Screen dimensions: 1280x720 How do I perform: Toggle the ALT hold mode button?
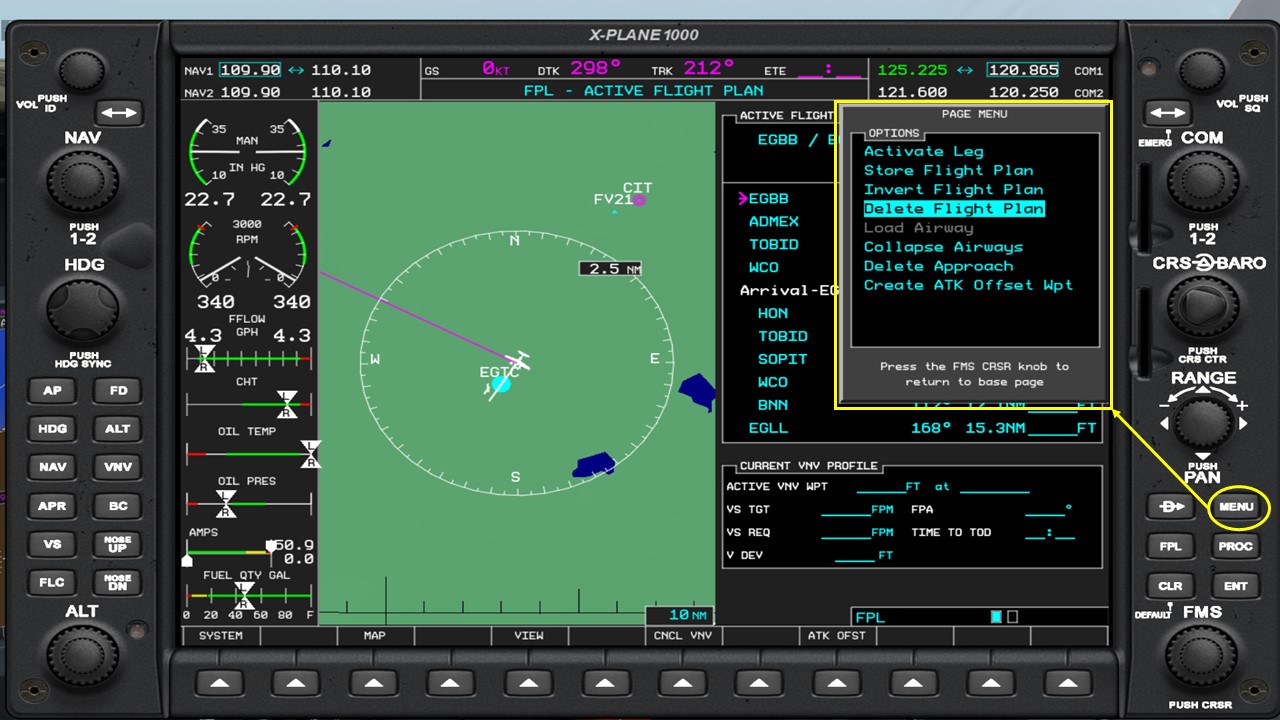click(118, 429)
